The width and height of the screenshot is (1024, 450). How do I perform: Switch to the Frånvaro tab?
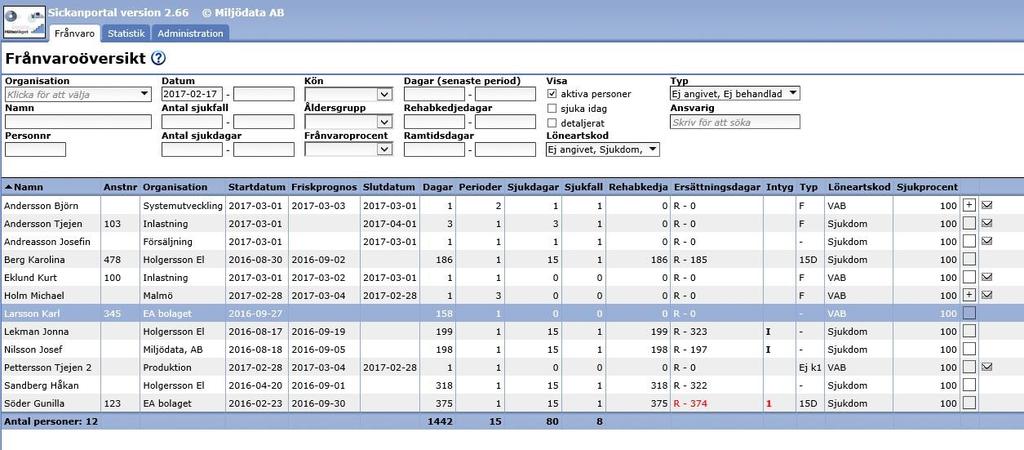tap(74, 33)
